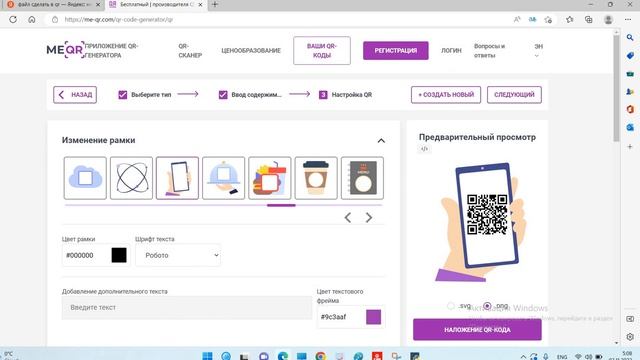Screen dimensions: 640x360
Task: Select the .png format radio button
Action: tap(487, 306)
